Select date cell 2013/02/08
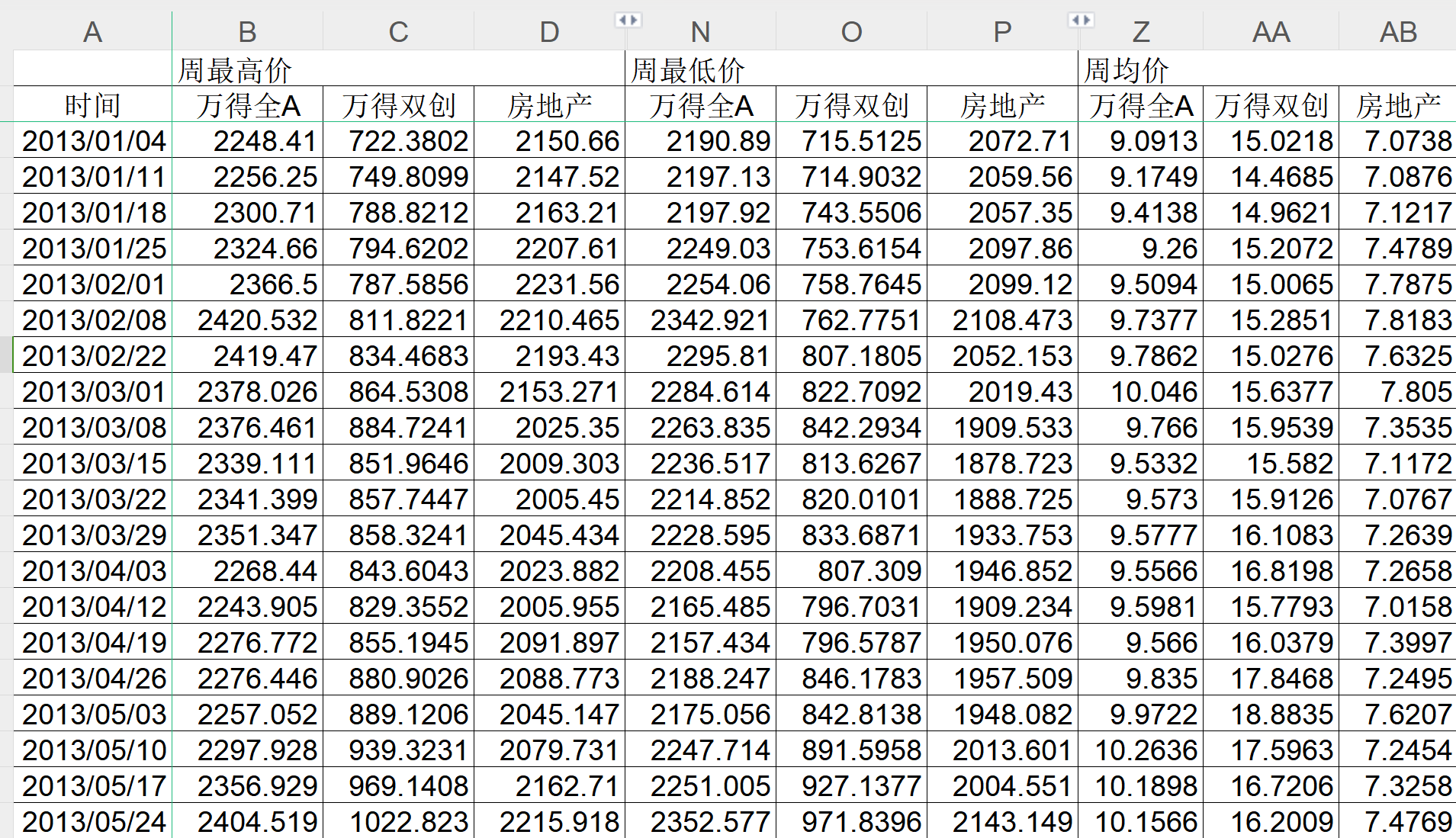This screenshot has height=838, width=1456. pyautogui.click(x=93, y=319)
